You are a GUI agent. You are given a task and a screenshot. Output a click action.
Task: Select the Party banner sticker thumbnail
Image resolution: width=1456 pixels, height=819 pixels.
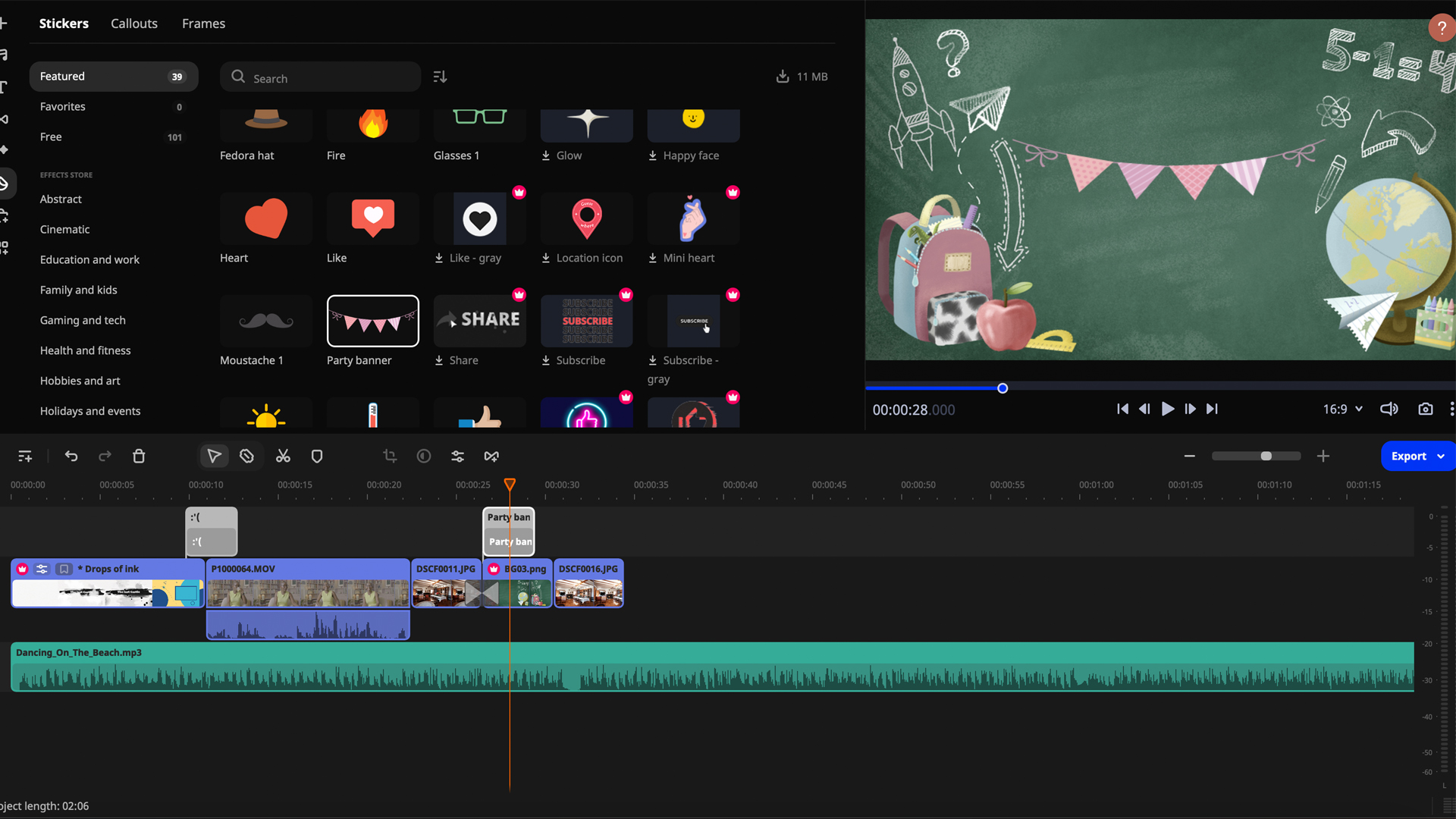point(372,320)
